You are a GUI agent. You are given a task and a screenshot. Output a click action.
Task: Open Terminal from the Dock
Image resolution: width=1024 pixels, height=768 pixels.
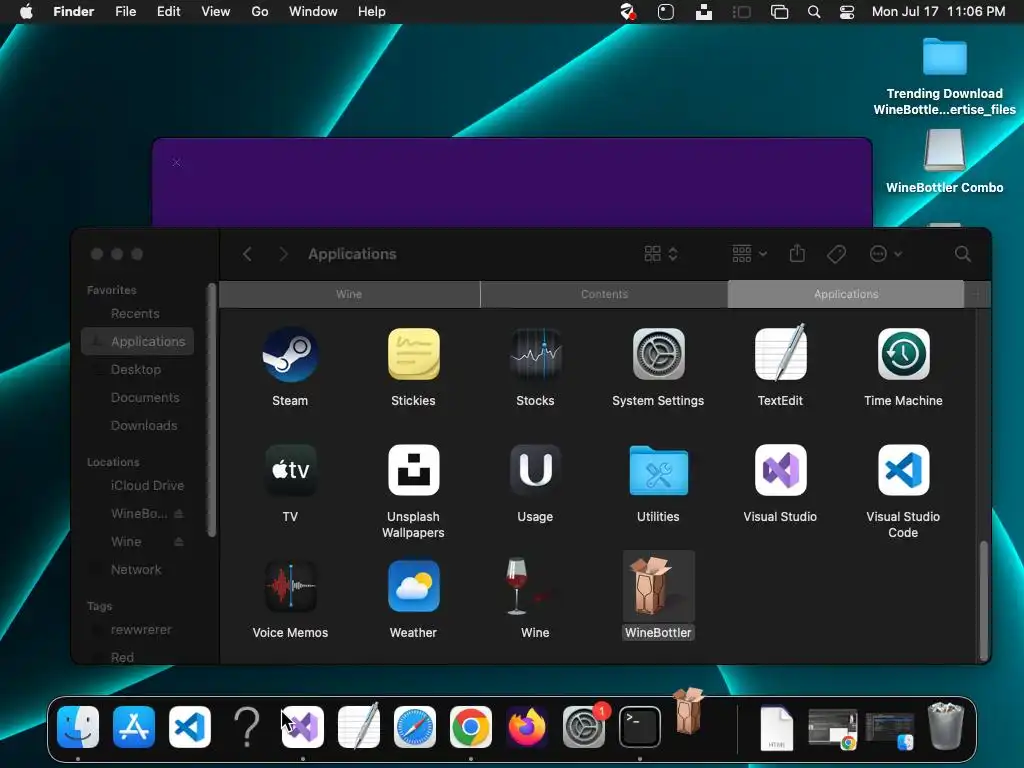point(639,727)
